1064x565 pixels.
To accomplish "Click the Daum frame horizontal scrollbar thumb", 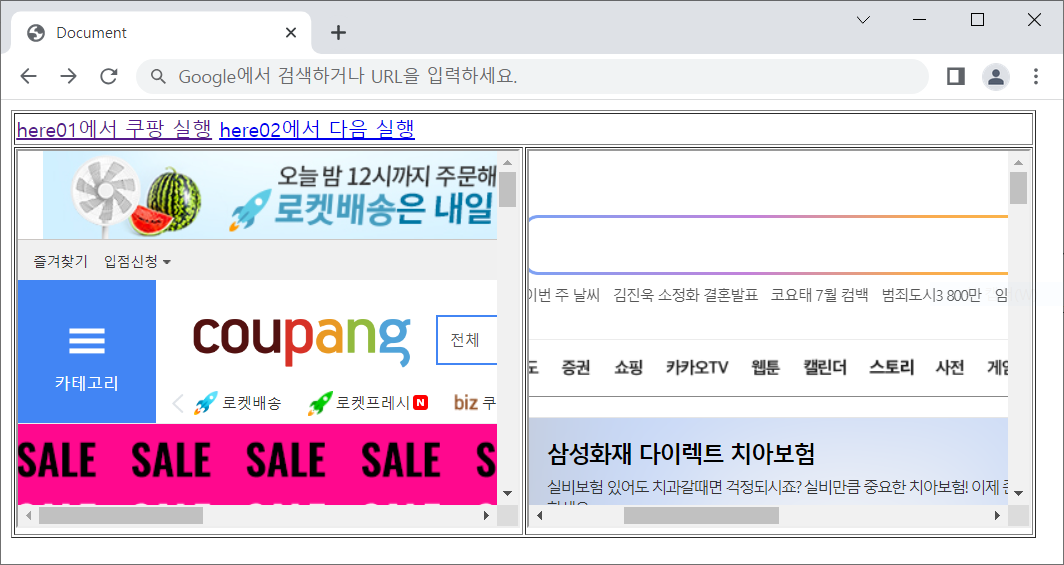I will [701, 515].
